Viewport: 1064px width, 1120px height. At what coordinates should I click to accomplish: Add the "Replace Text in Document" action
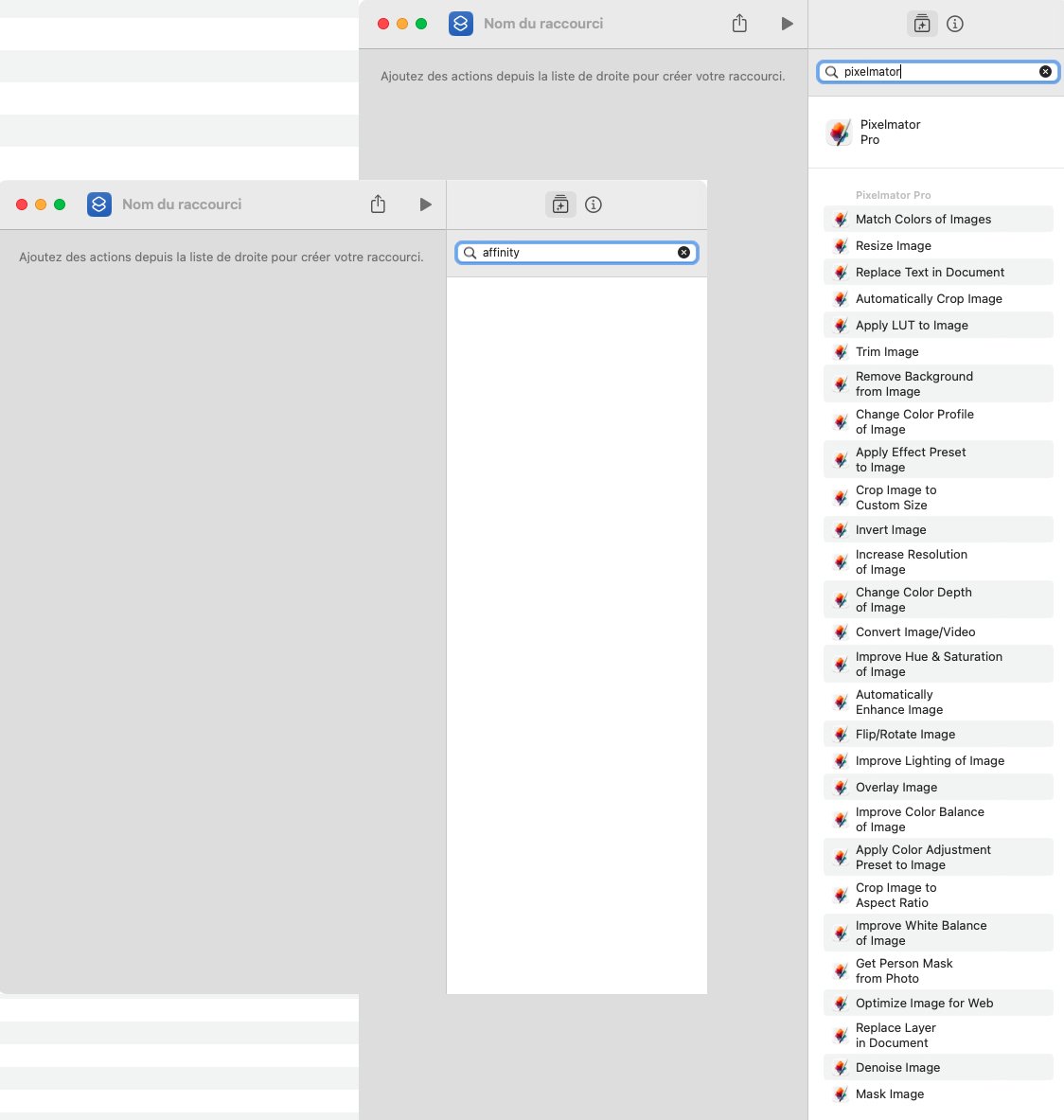(x=938, y=272)
